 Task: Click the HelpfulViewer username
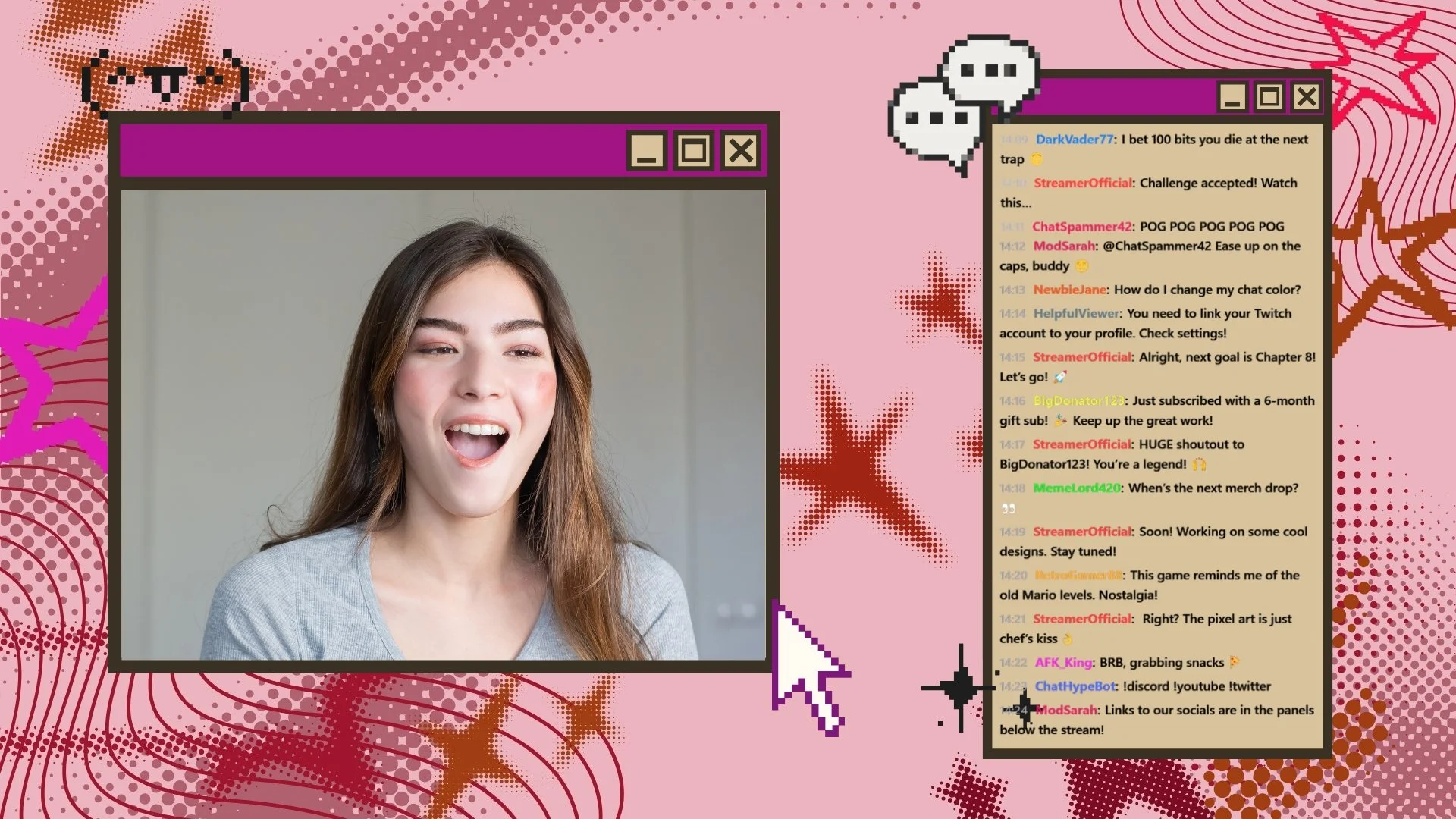click(1076, 313)
